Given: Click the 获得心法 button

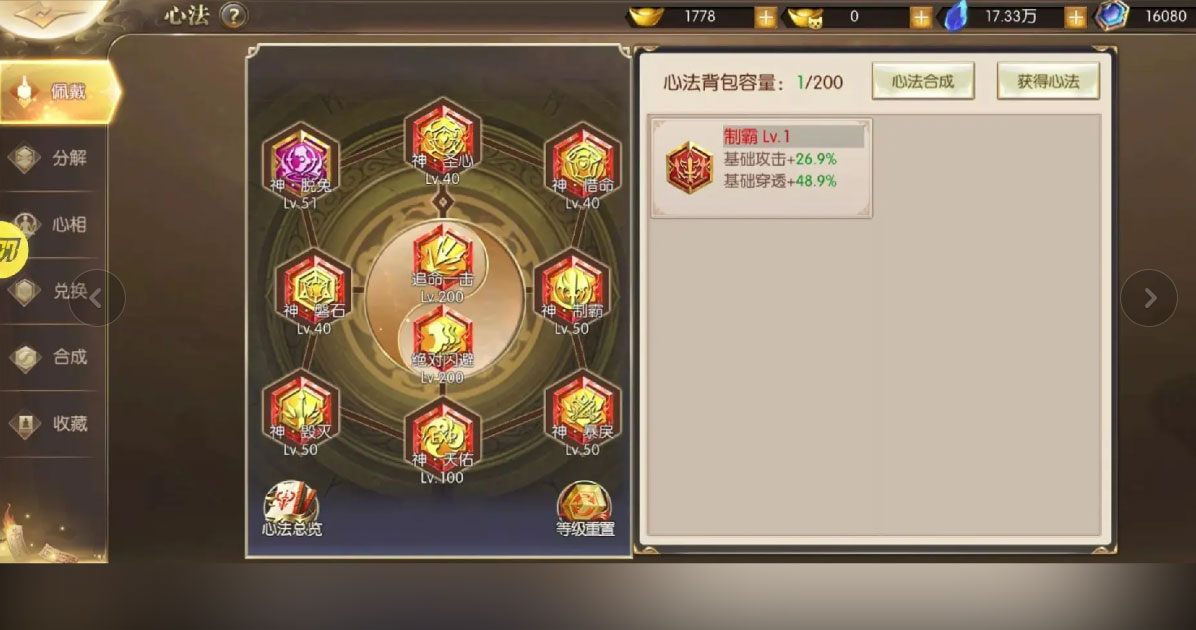Looking at the screenshot, I should point(1048,81).
